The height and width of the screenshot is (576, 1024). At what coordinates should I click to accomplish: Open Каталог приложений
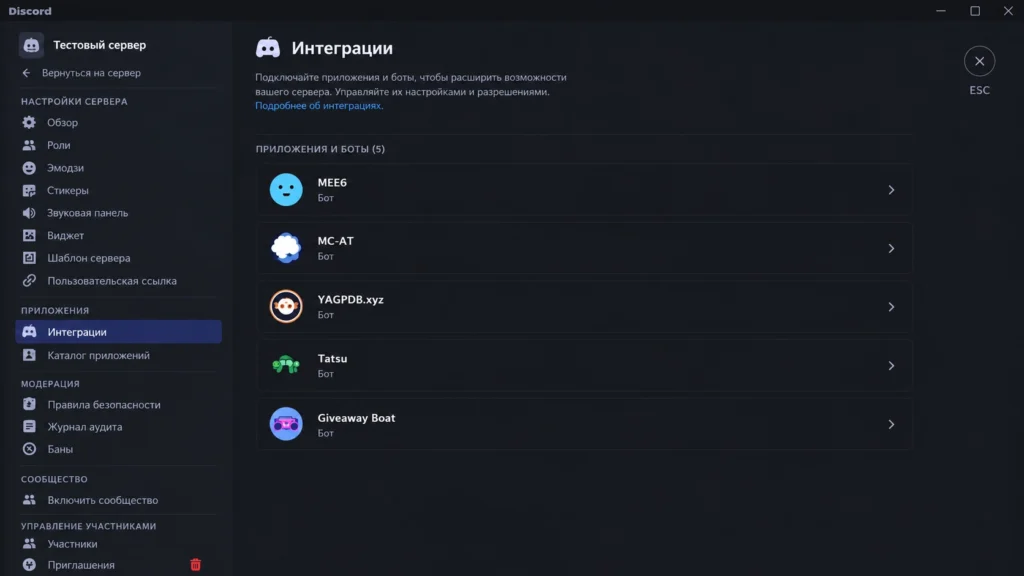(x=118, y=355)
